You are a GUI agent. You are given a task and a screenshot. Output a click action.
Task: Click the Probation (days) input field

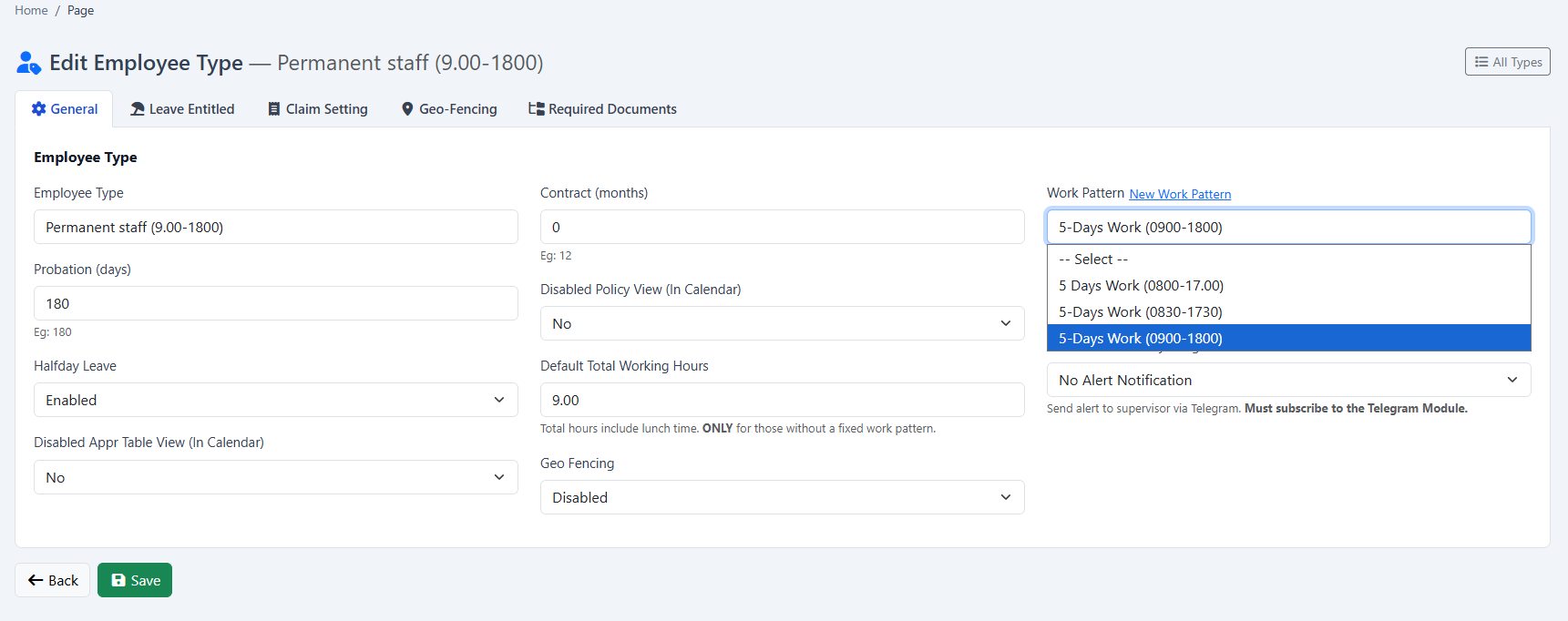pyautogui.click(x=275, y=303)
